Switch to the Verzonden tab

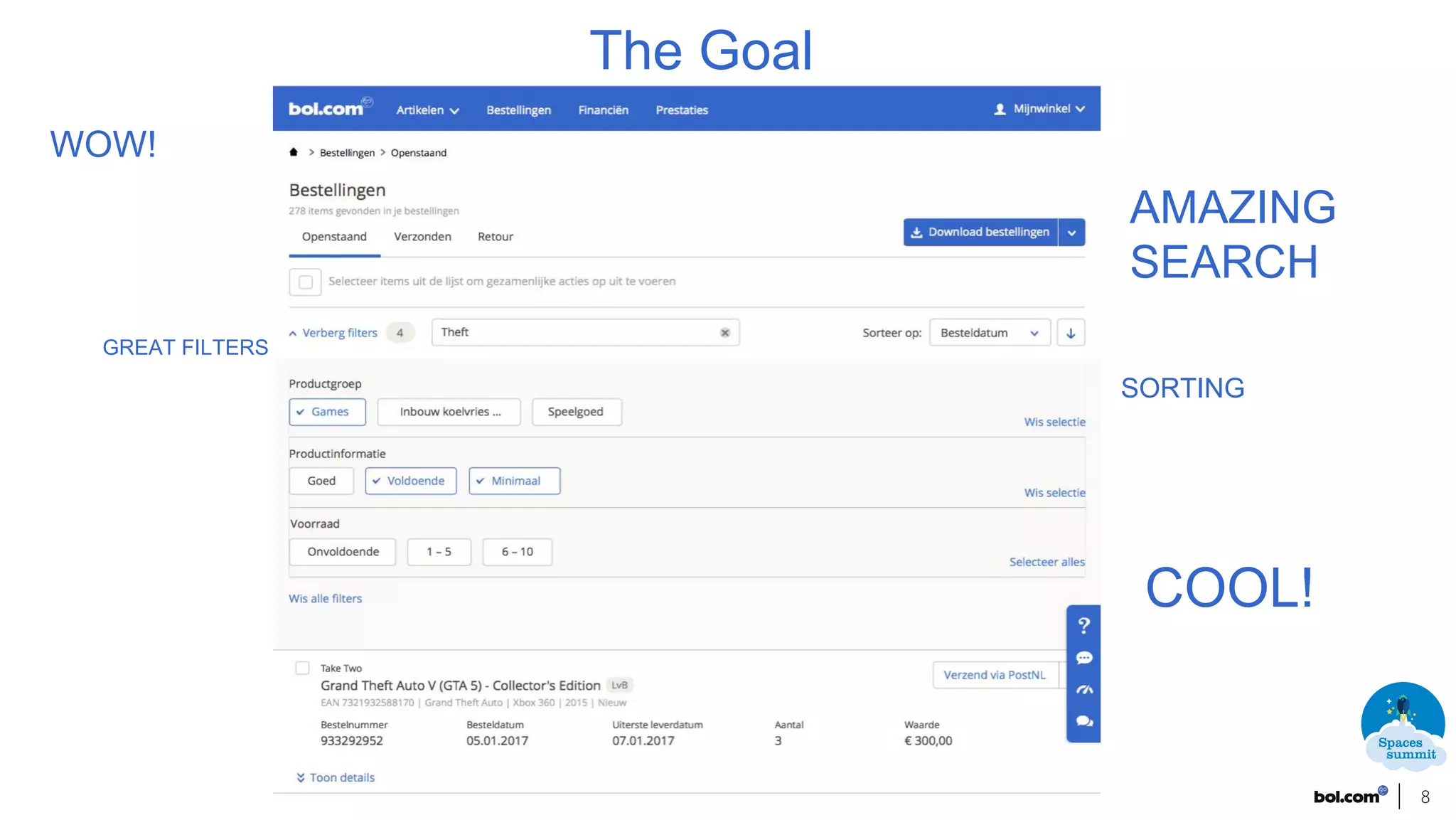point(422,237)
